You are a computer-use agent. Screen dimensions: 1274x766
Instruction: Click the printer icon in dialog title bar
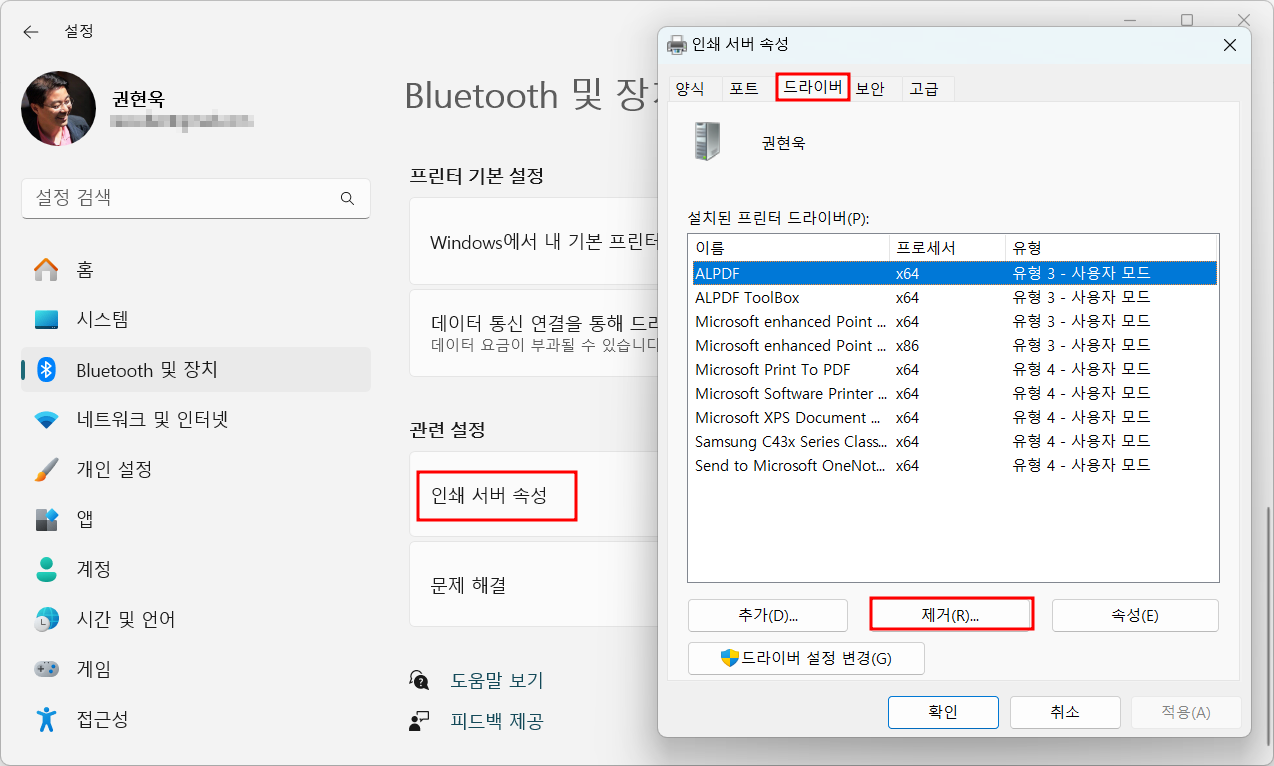(x=677, y=44)
